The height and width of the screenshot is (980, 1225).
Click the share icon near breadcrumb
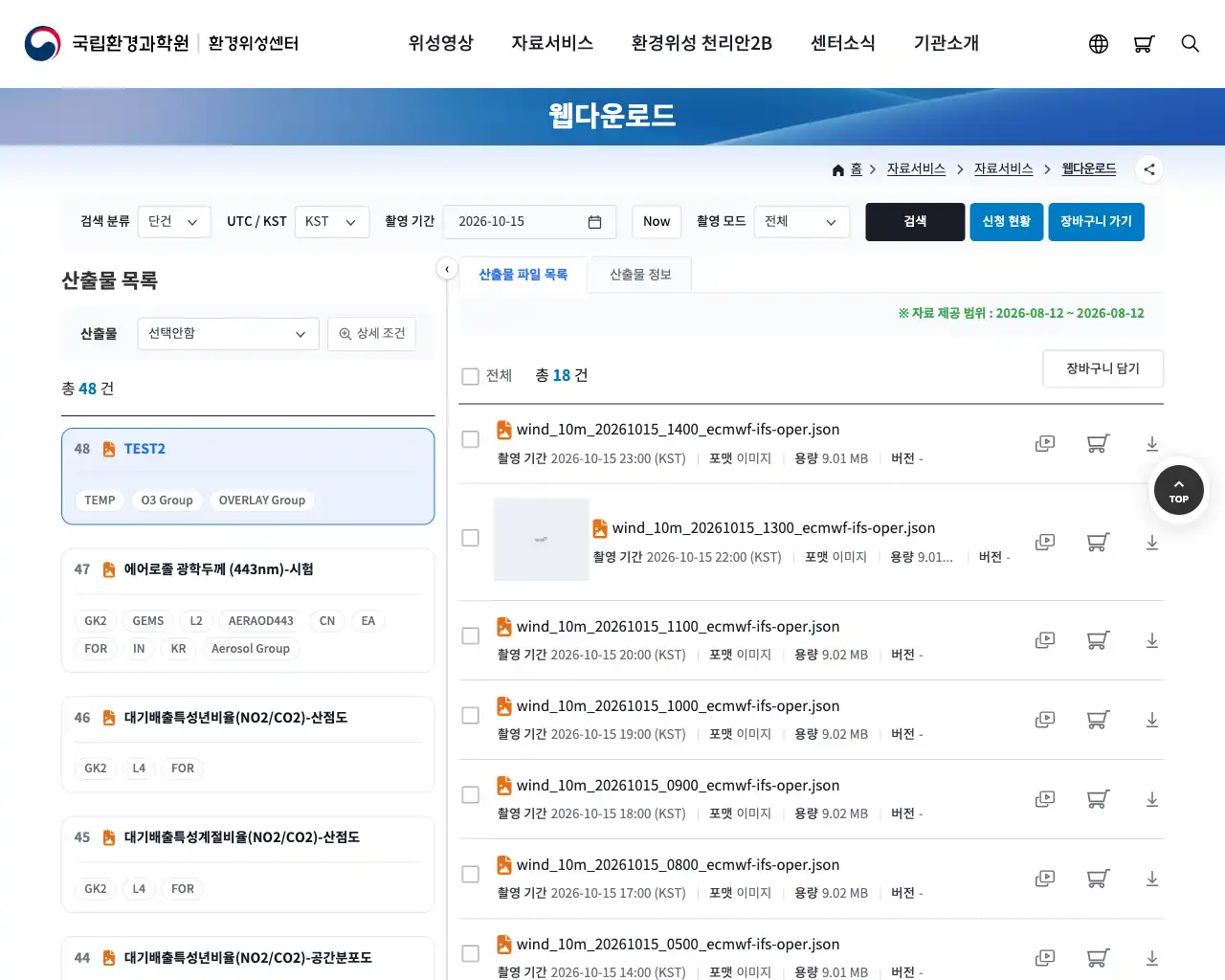coord(1149,169)
